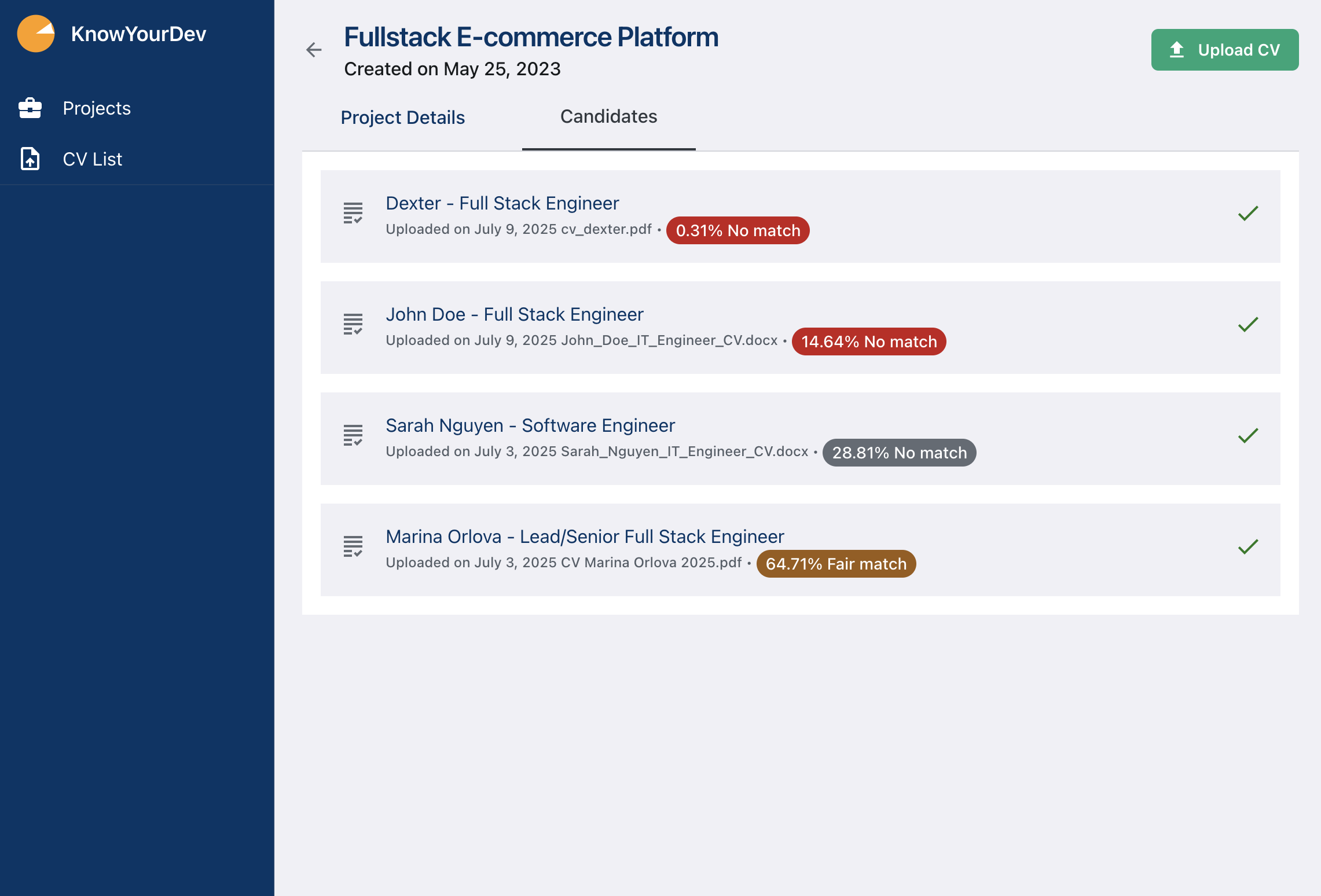Click the green checkmark on Marina Orlova's row
This screenshot has height=896, width=1321.
(x=1248, y=547)
